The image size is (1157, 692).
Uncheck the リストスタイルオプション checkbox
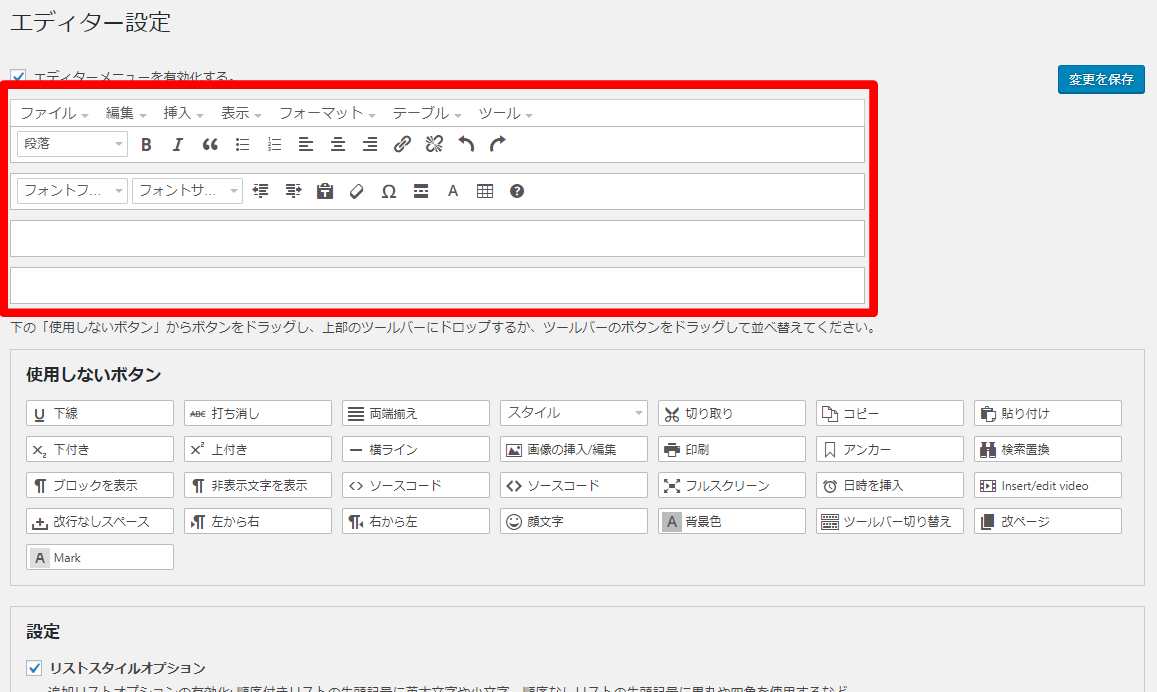(x=34, y=668)
